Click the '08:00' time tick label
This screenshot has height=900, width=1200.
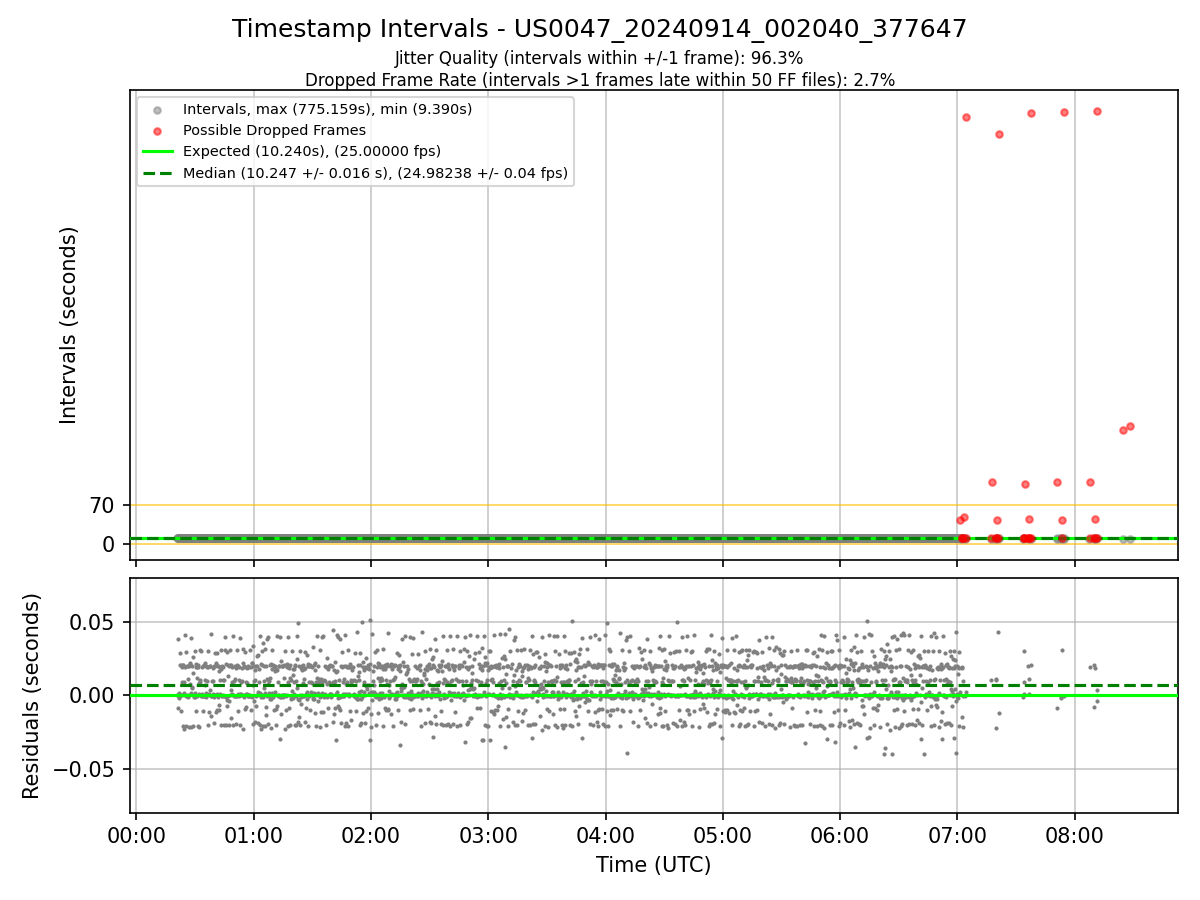pyautogui.click(x=1074, y=834)
